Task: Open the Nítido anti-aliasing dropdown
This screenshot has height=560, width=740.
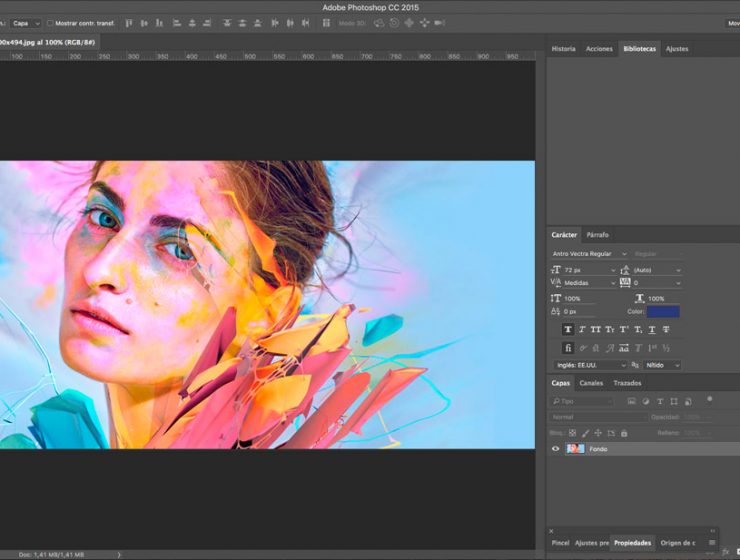Action: point(663,365)
